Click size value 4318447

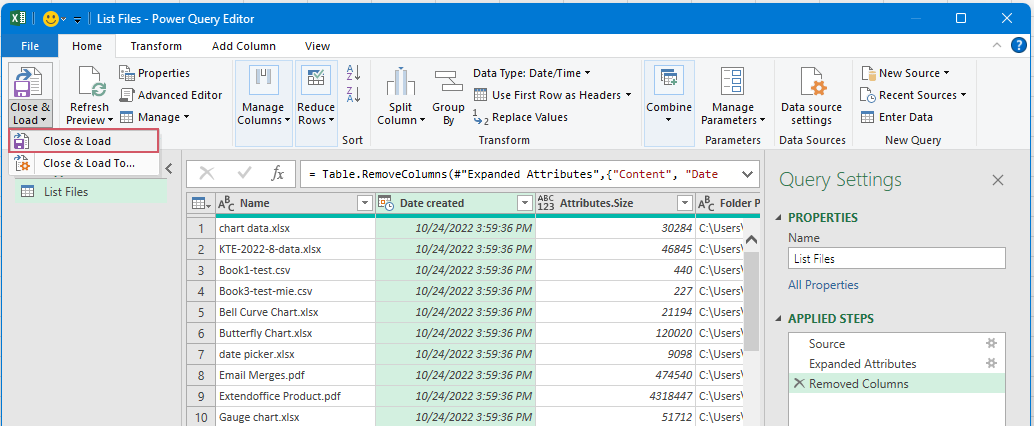(x=615, y=396)
